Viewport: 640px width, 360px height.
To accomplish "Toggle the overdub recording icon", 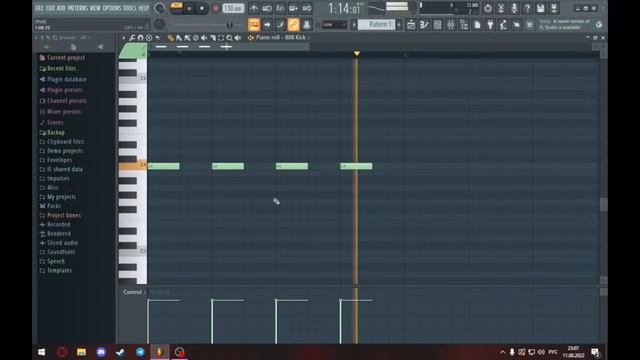I will (293, 8).
